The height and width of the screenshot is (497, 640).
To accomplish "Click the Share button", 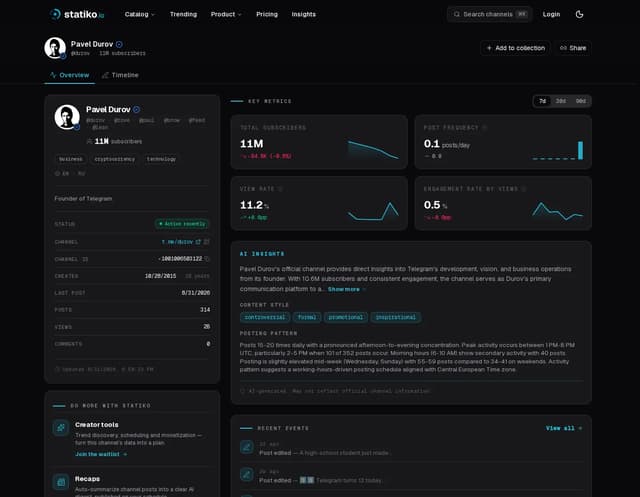I will [x=573, y=48].
